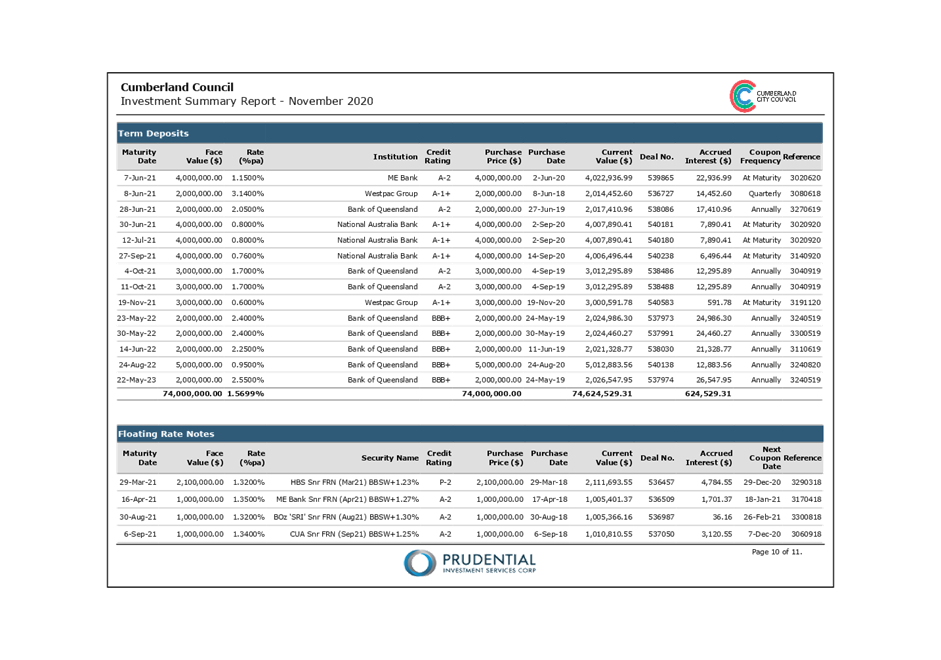This screenshot has height=660, width=941.
Task: Select deal number '540181'
Action: pyautogui.click(x=660, y=224)
